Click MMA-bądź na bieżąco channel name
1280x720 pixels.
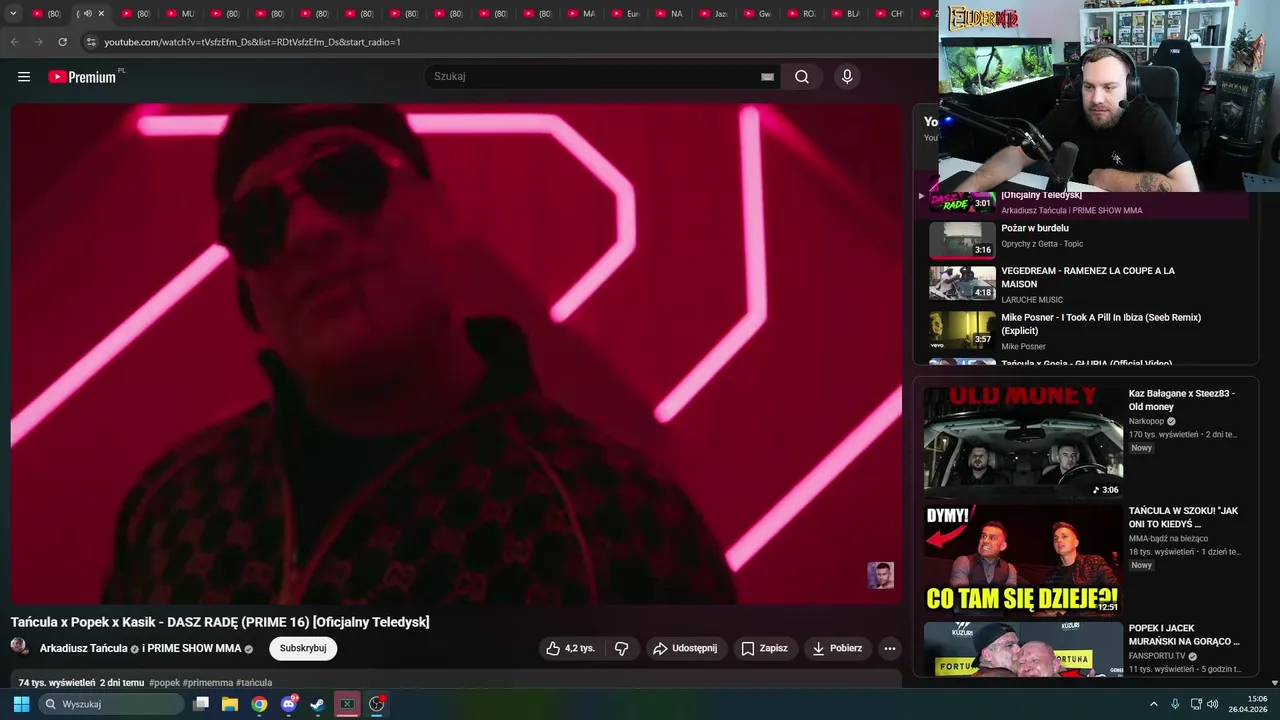1168,538
